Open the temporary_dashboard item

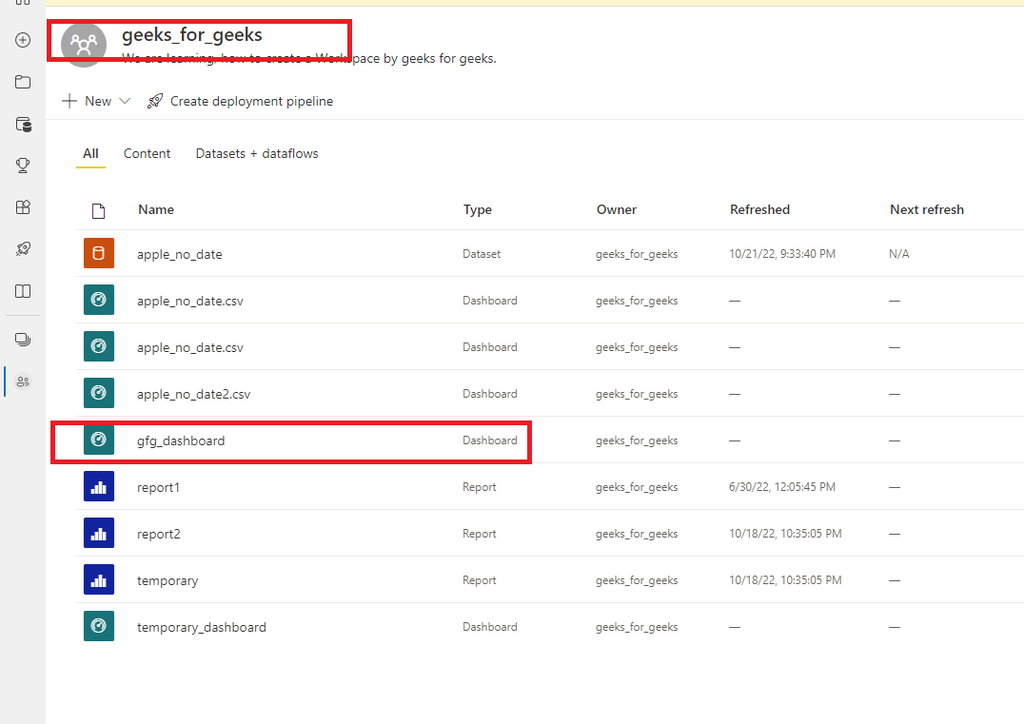click(201, 627)
